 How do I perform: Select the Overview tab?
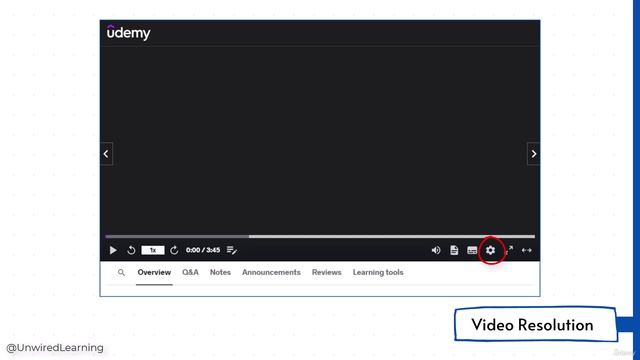coord(154,272)
